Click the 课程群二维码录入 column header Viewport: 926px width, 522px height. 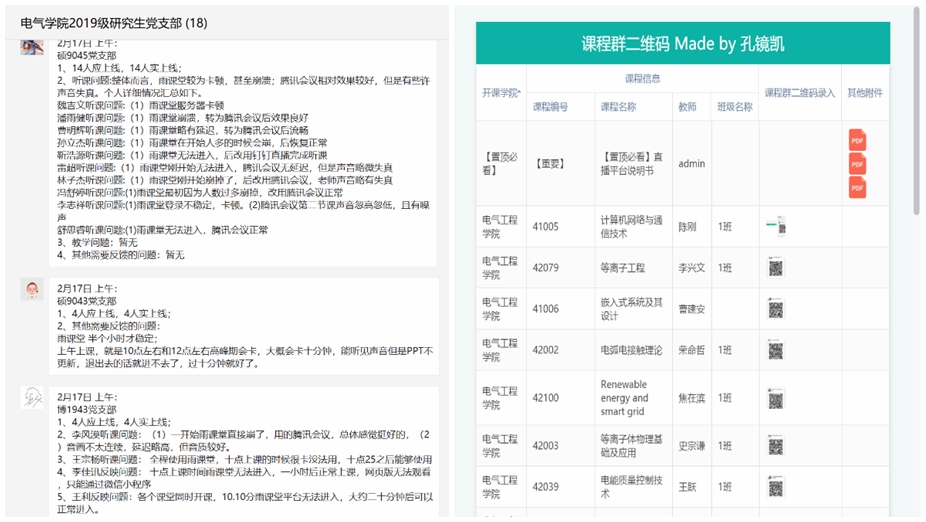tap(800, 93)
